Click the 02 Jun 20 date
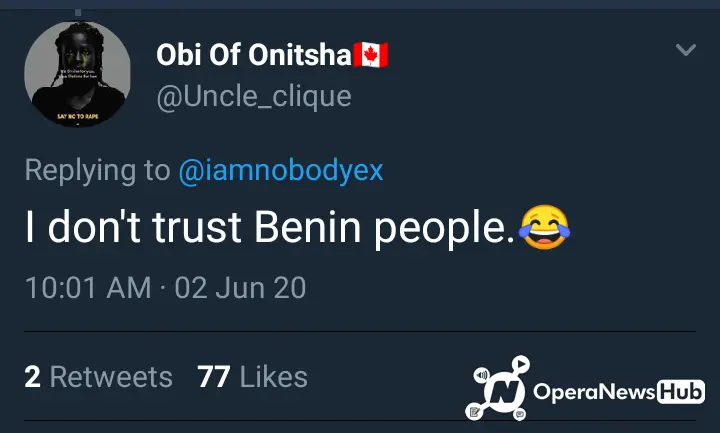The width and height of the screenshot is (720, 433). [240, 288]
